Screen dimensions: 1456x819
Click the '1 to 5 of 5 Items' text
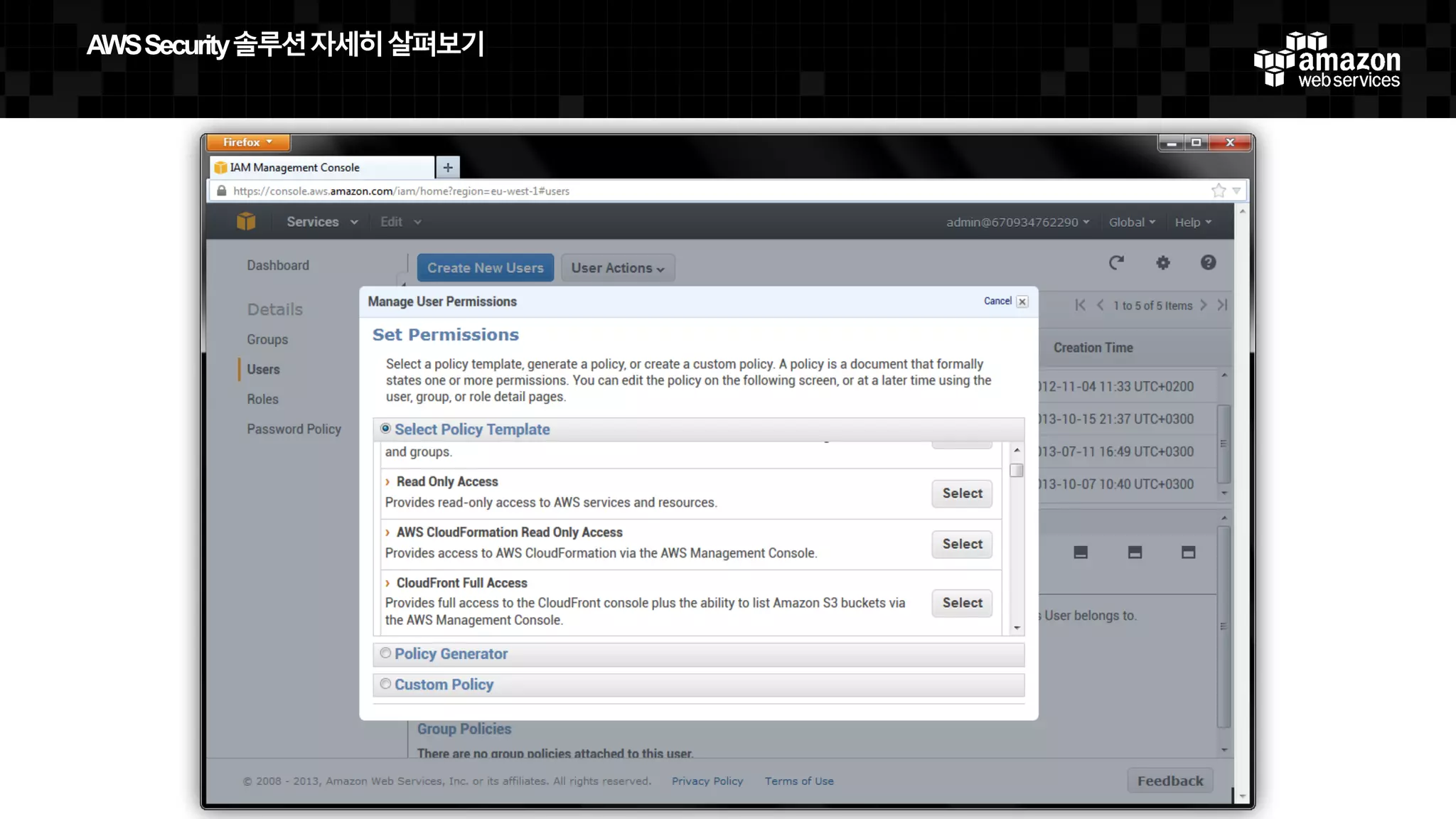click(x=1152, y=306)
